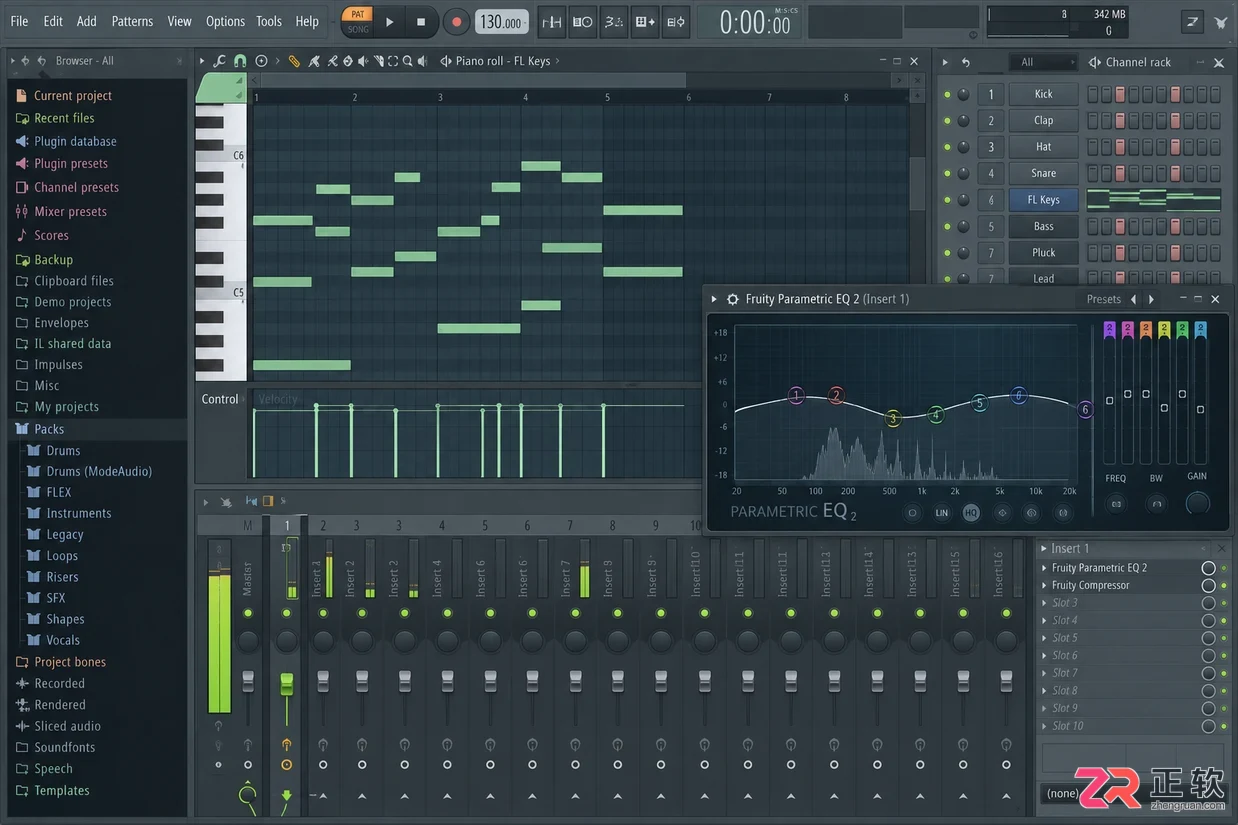Screen dimensions: 1238x825
Task: Click the LIN button in Parametric EQ
Action: pos(941,513)
